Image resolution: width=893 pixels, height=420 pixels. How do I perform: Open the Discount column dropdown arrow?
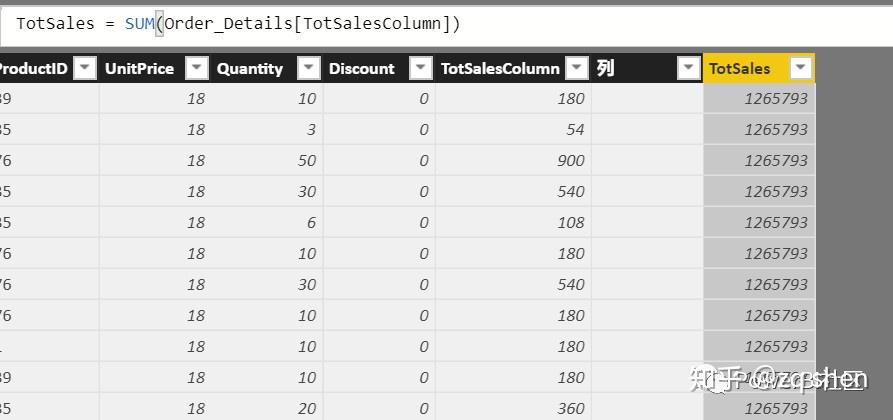pyautogui.click(x=421, y=68)
